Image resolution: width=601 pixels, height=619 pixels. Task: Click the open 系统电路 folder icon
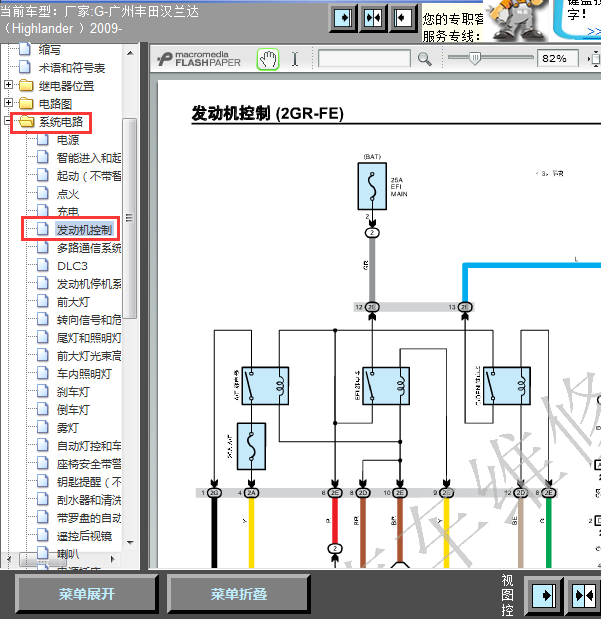[26, 122]
